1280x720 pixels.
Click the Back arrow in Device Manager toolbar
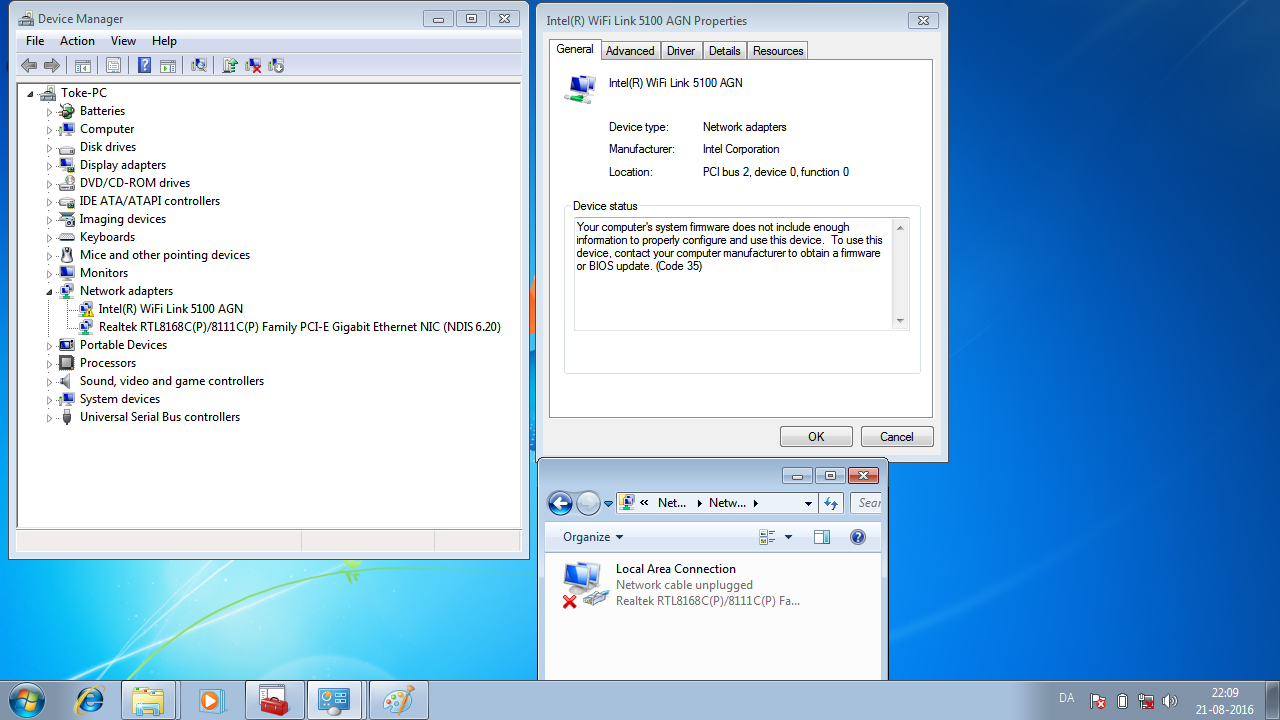29,66
